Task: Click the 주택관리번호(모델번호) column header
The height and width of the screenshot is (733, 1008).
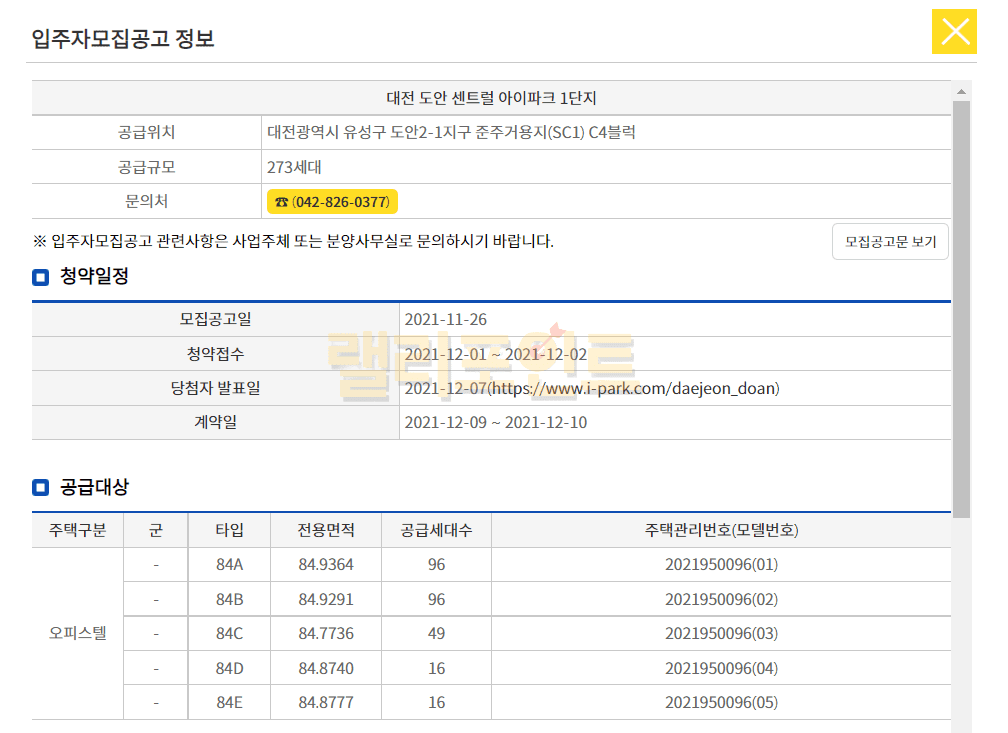Action: [x=720, y=530]
